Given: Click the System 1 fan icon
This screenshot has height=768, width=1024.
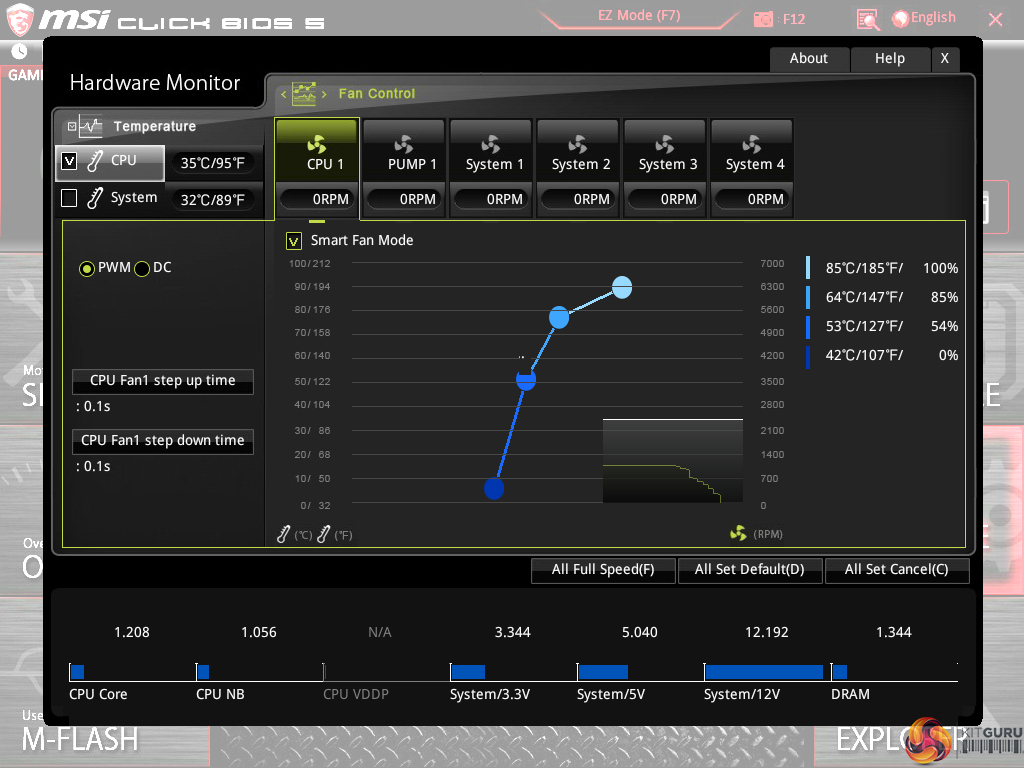Looking at the screenshot, I should [491, 144].
